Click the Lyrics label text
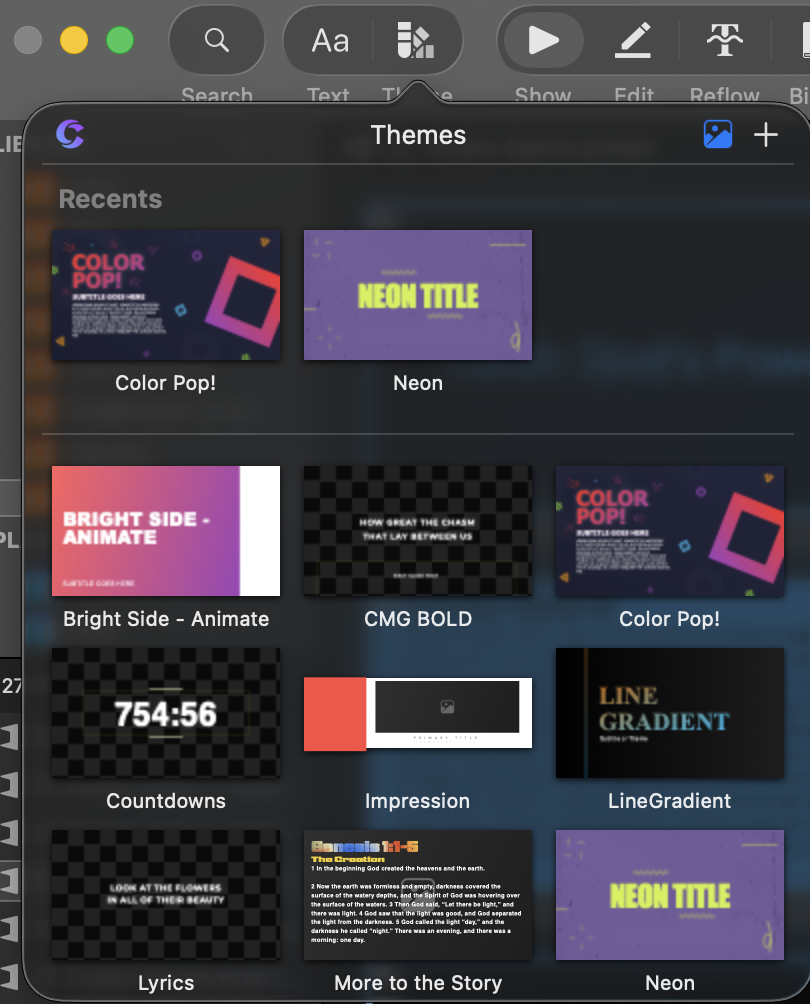This screenshot has width=810, height=1004. [x=166, y=983]
